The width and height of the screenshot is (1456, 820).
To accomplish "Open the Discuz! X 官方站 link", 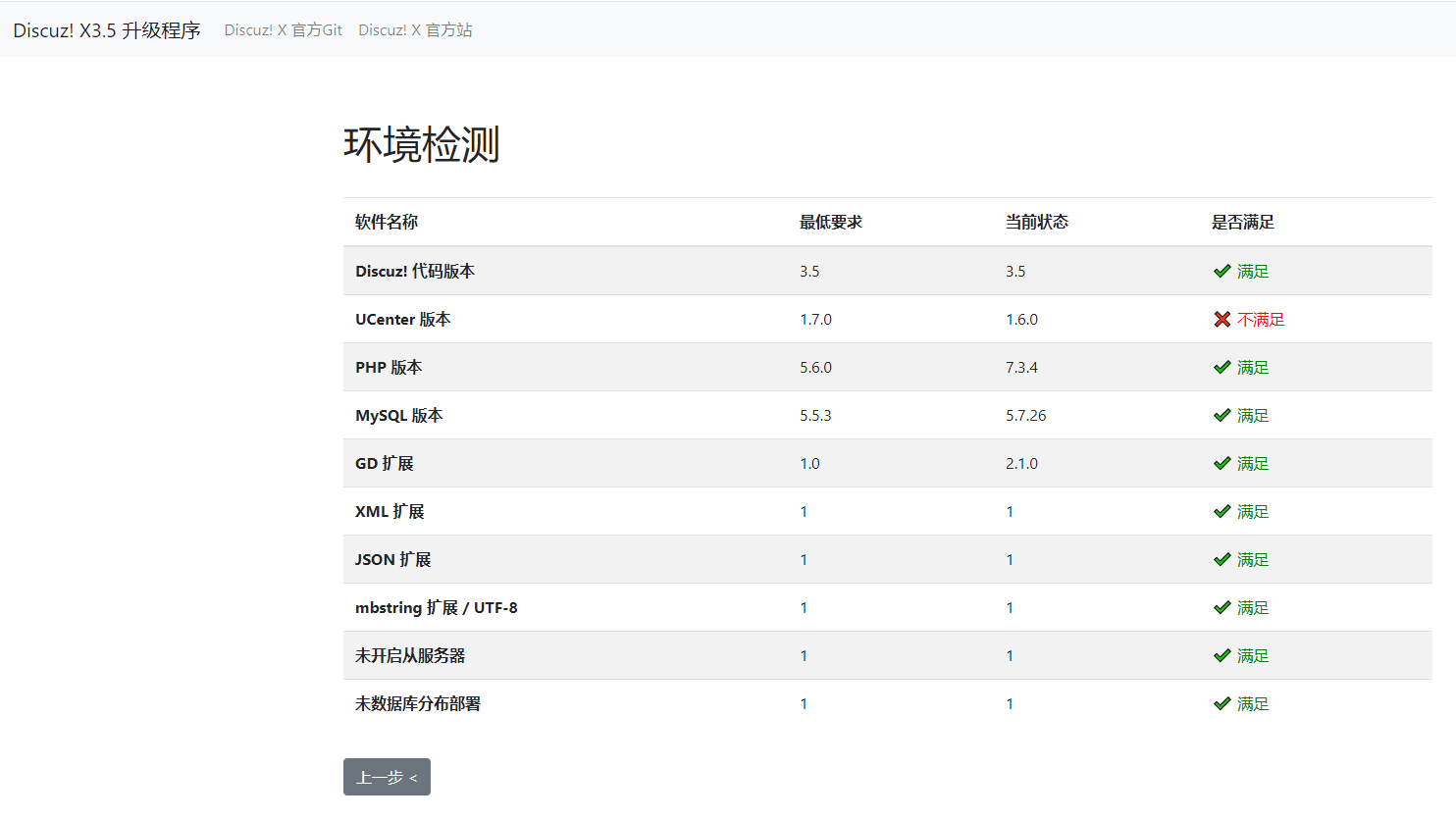I will click(415, 30).
